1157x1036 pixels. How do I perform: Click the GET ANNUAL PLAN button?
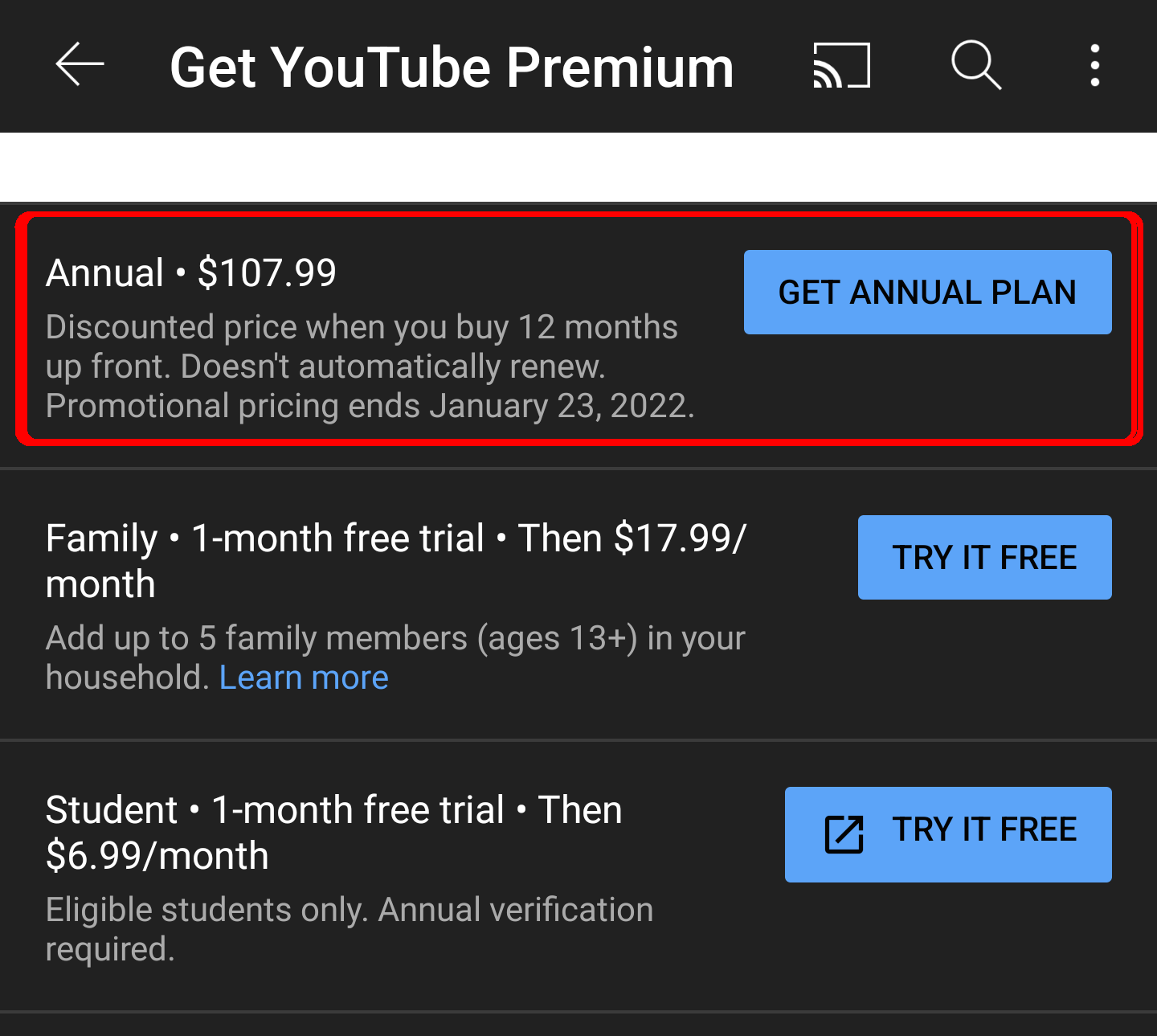point(928,292)
